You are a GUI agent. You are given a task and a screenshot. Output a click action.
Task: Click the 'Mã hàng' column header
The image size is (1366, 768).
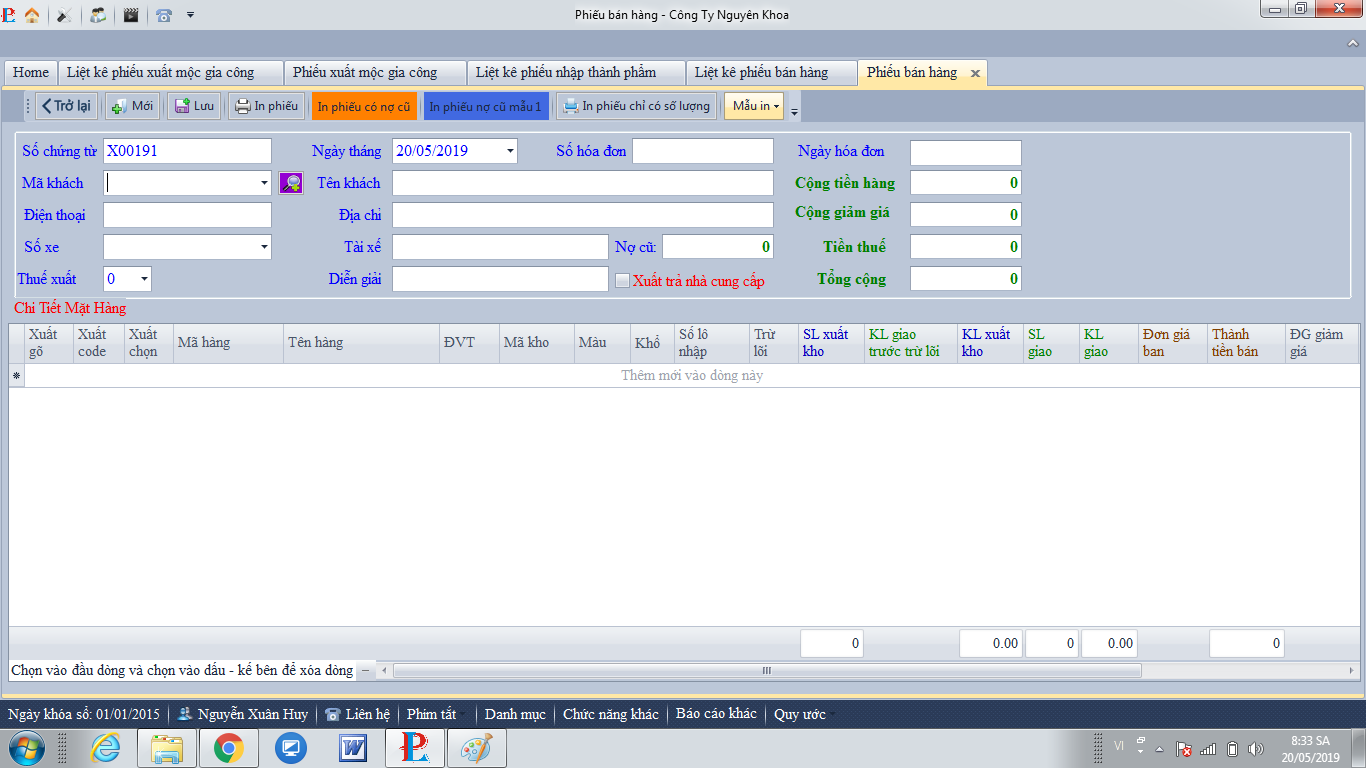pos(228,343)
